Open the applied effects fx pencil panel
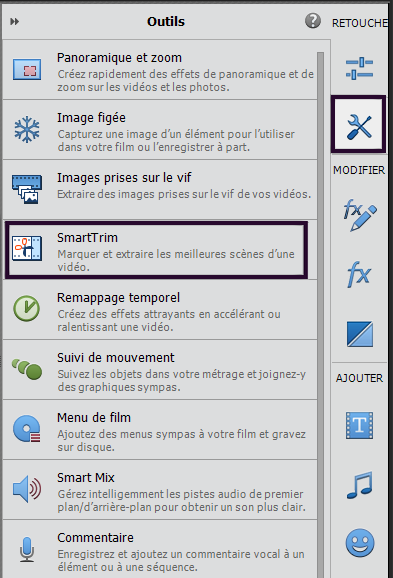Viewport: 393px width, 578px height. (x=360, y=215)
